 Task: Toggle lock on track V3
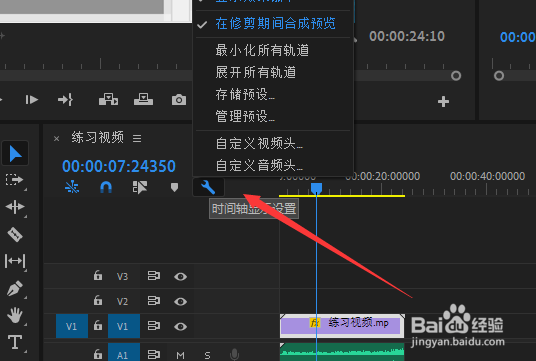[98, 276]
